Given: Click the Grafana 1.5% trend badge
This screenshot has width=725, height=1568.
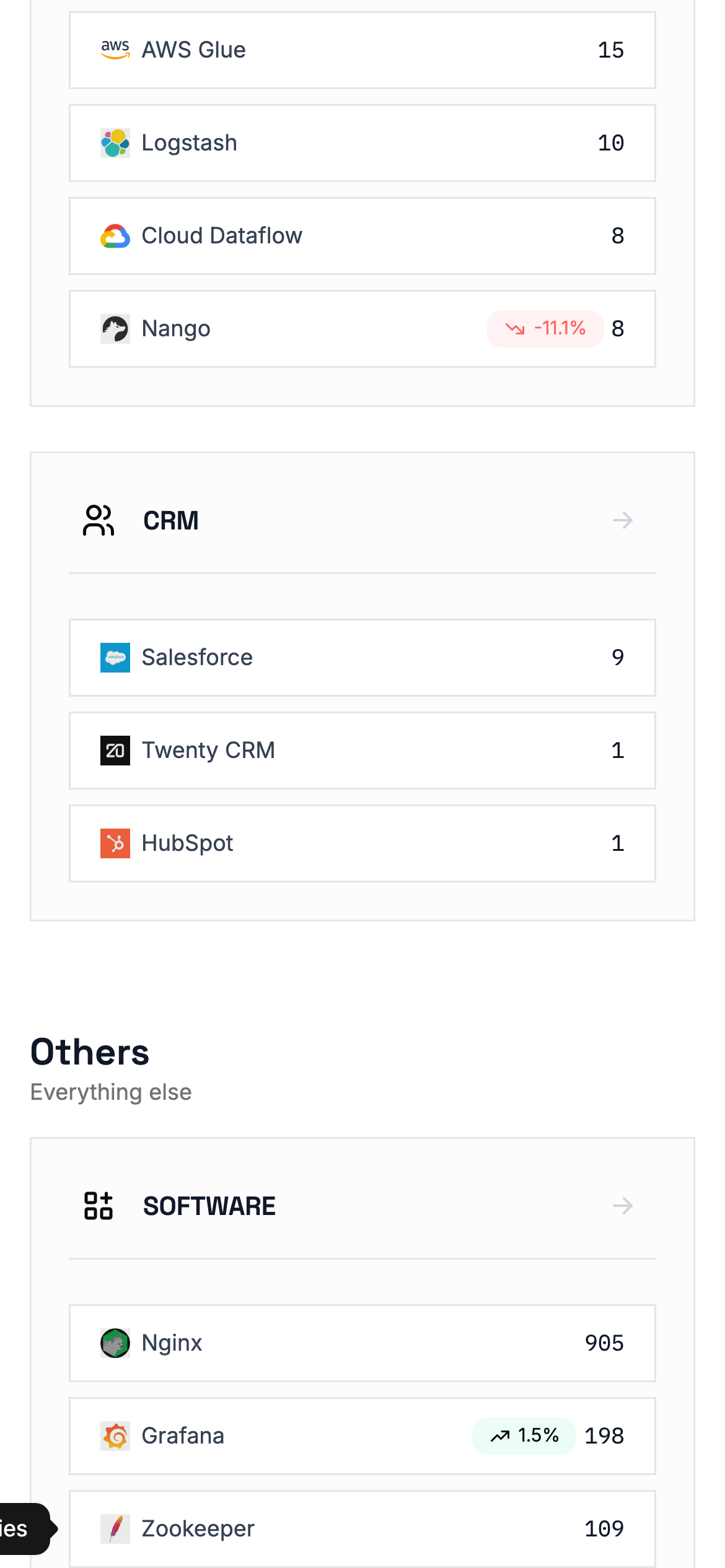Looking at the screenshot, I should click(524, 1435).
